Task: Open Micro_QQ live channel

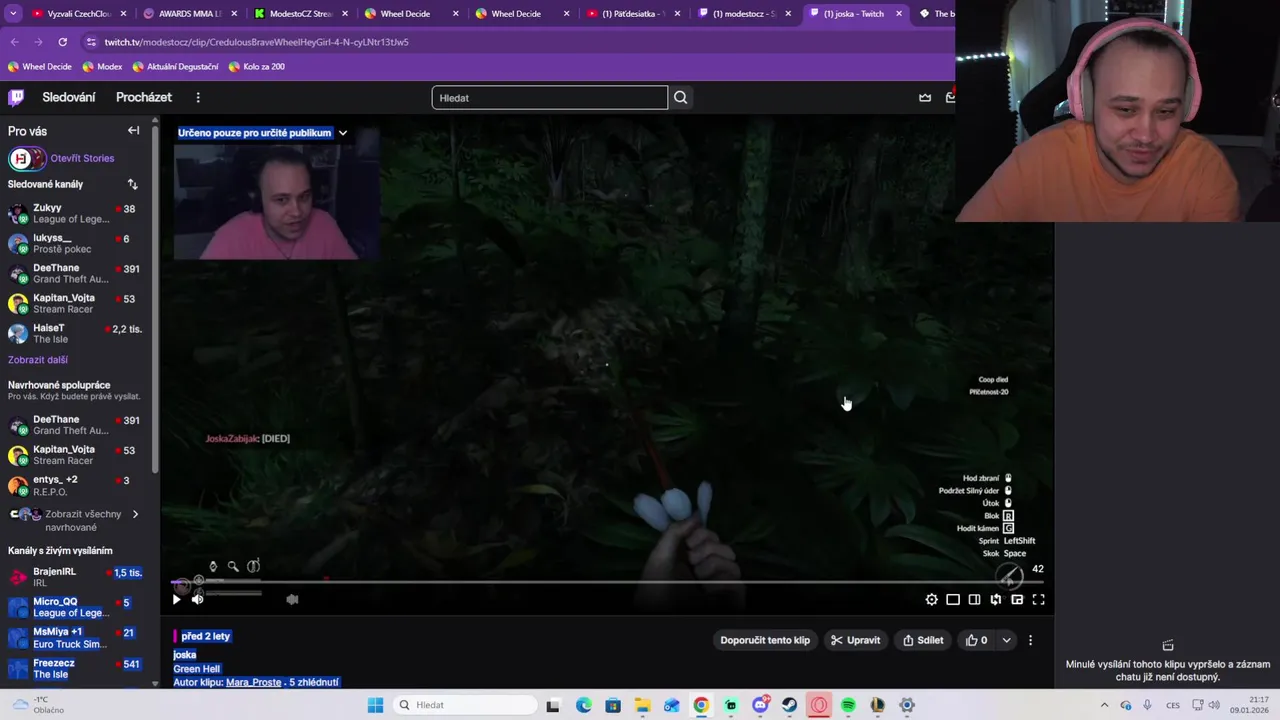Action: click(78, 607)
